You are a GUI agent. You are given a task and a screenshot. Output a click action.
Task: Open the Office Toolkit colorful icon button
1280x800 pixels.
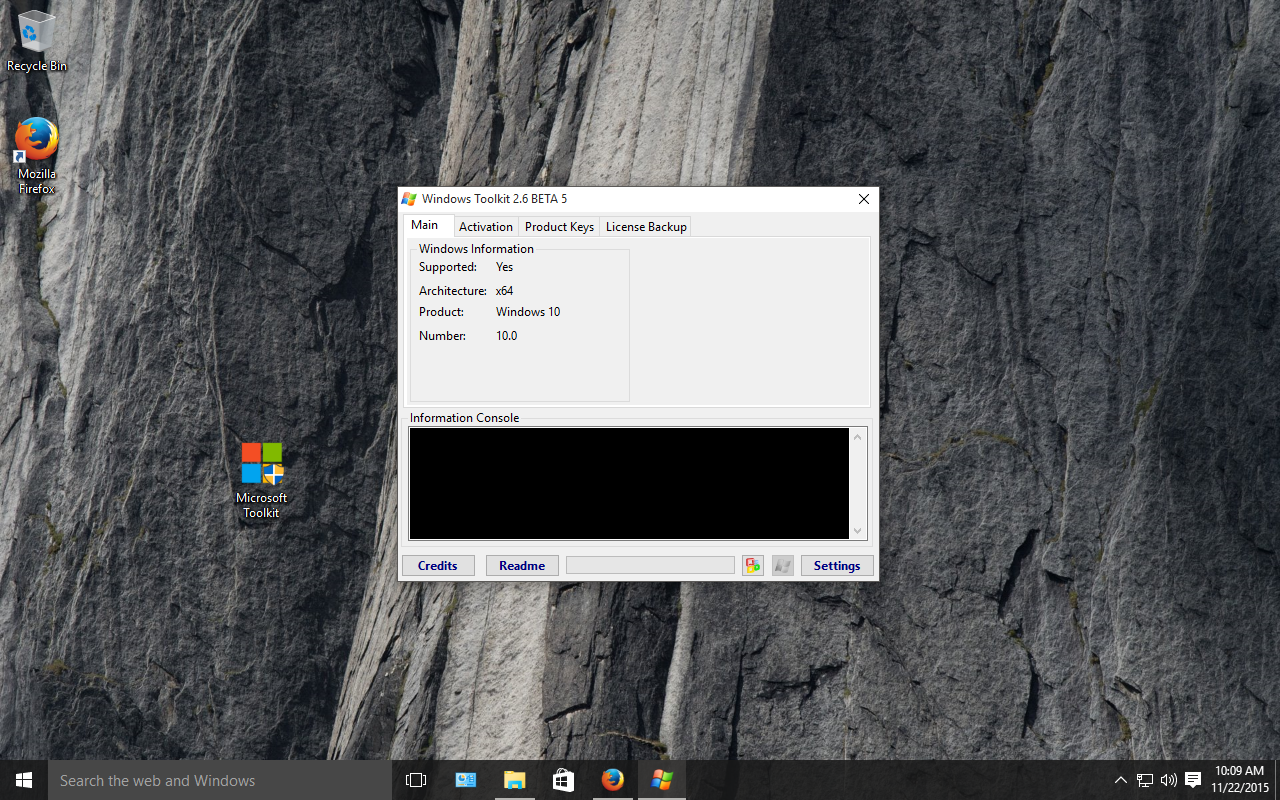pos(752,566)
